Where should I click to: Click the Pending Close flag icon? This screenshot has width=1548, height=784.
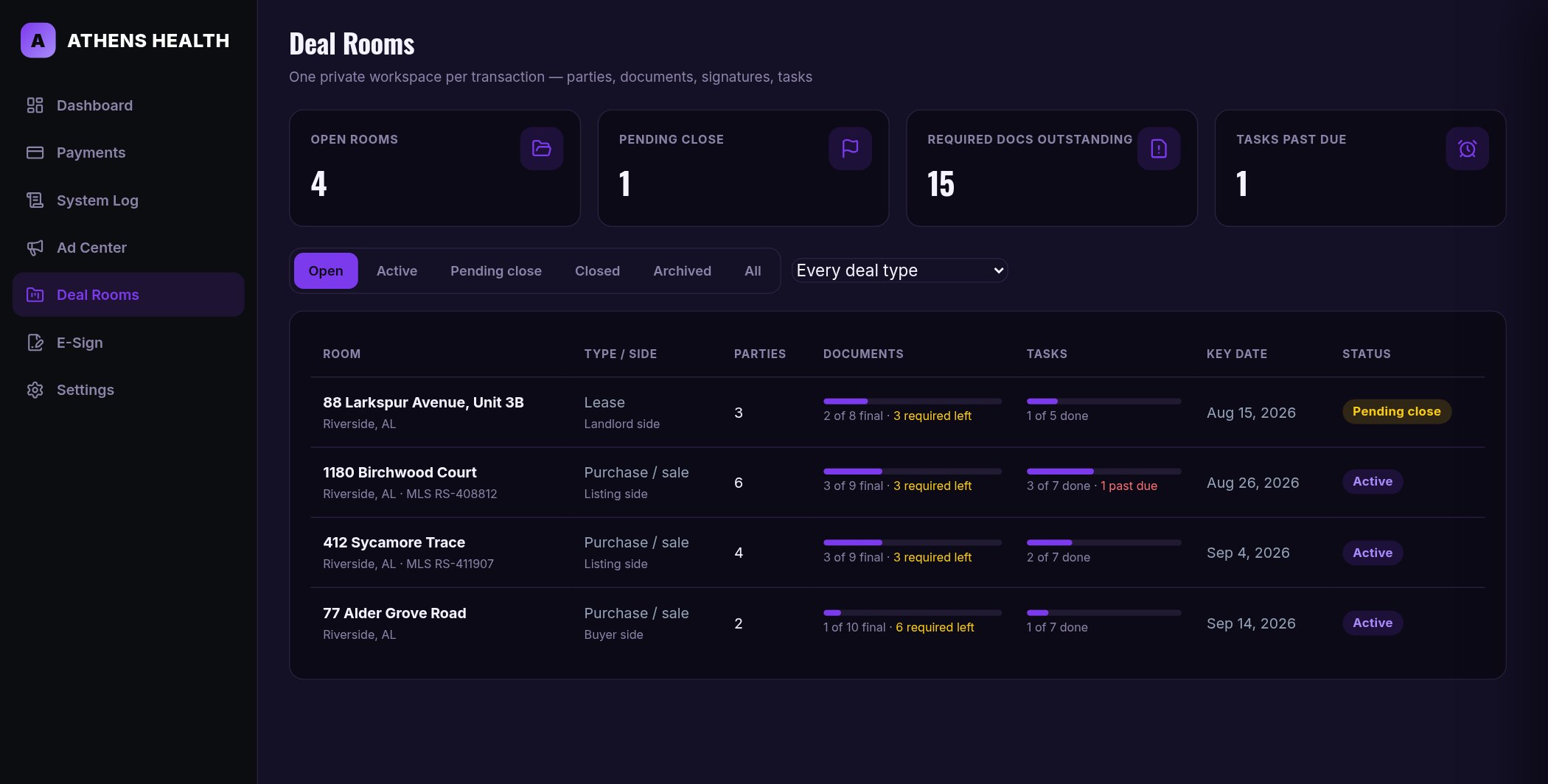850,149
